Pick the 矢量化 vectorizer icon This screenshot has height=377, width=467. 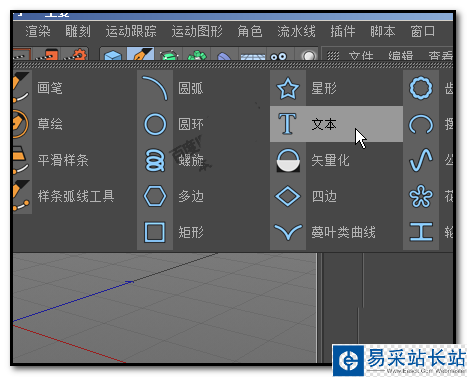(x=288, y=160)
